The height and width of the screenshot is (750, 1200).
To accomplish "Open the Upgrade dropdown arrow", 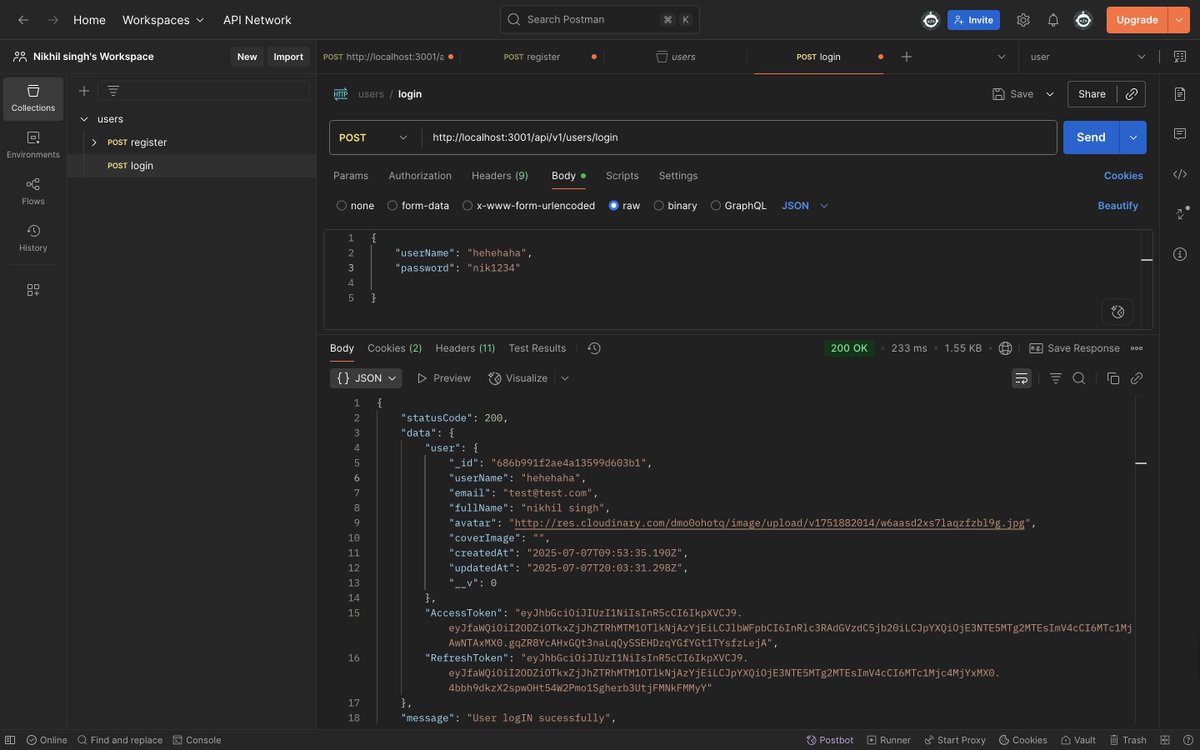I will click(x=1179, y=20).
